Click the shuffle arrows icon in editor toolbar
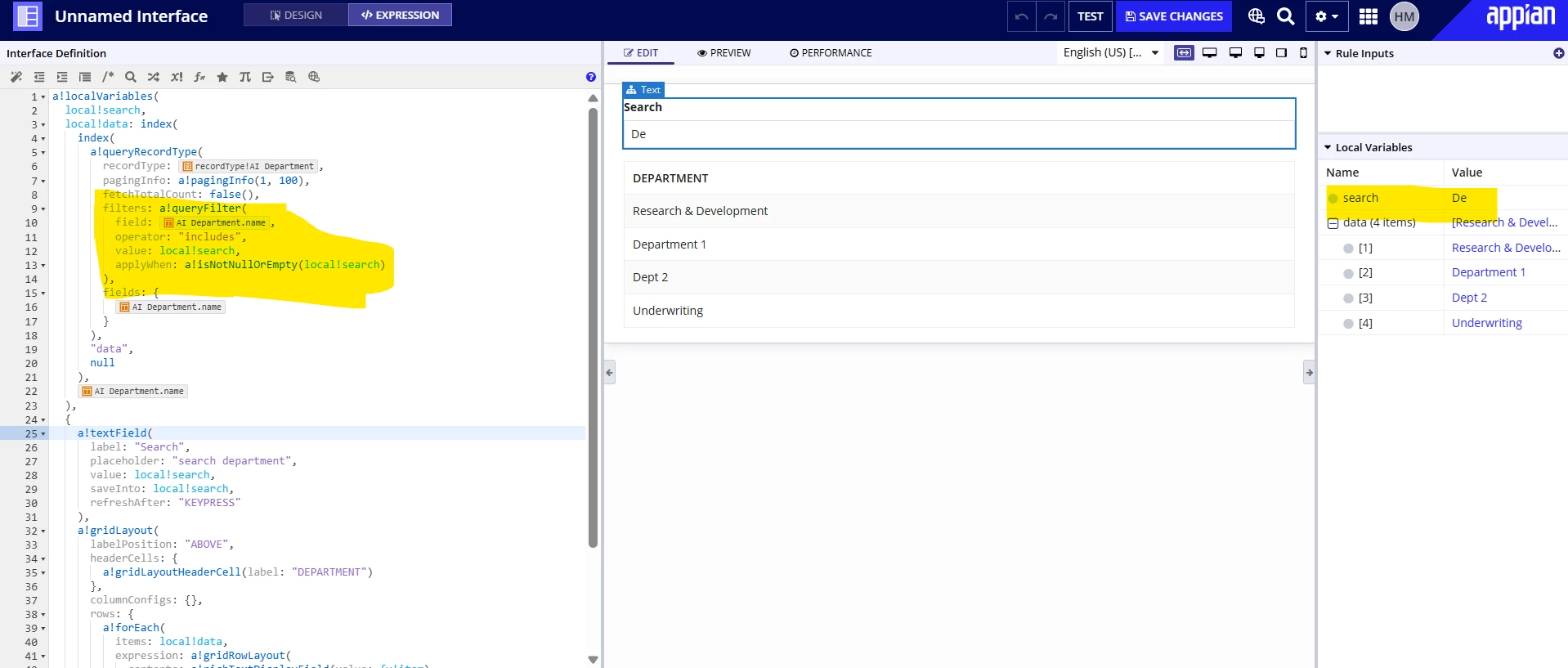This screenshot has width=1568, height=668. tap(154, 77)
